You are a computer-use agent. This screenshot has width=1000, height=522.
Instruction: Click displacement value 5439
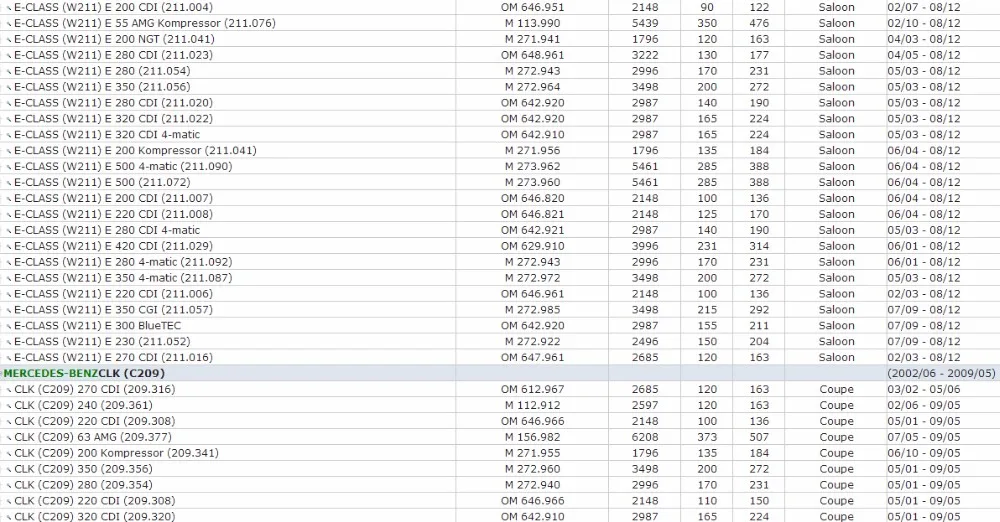click(645, 23)
